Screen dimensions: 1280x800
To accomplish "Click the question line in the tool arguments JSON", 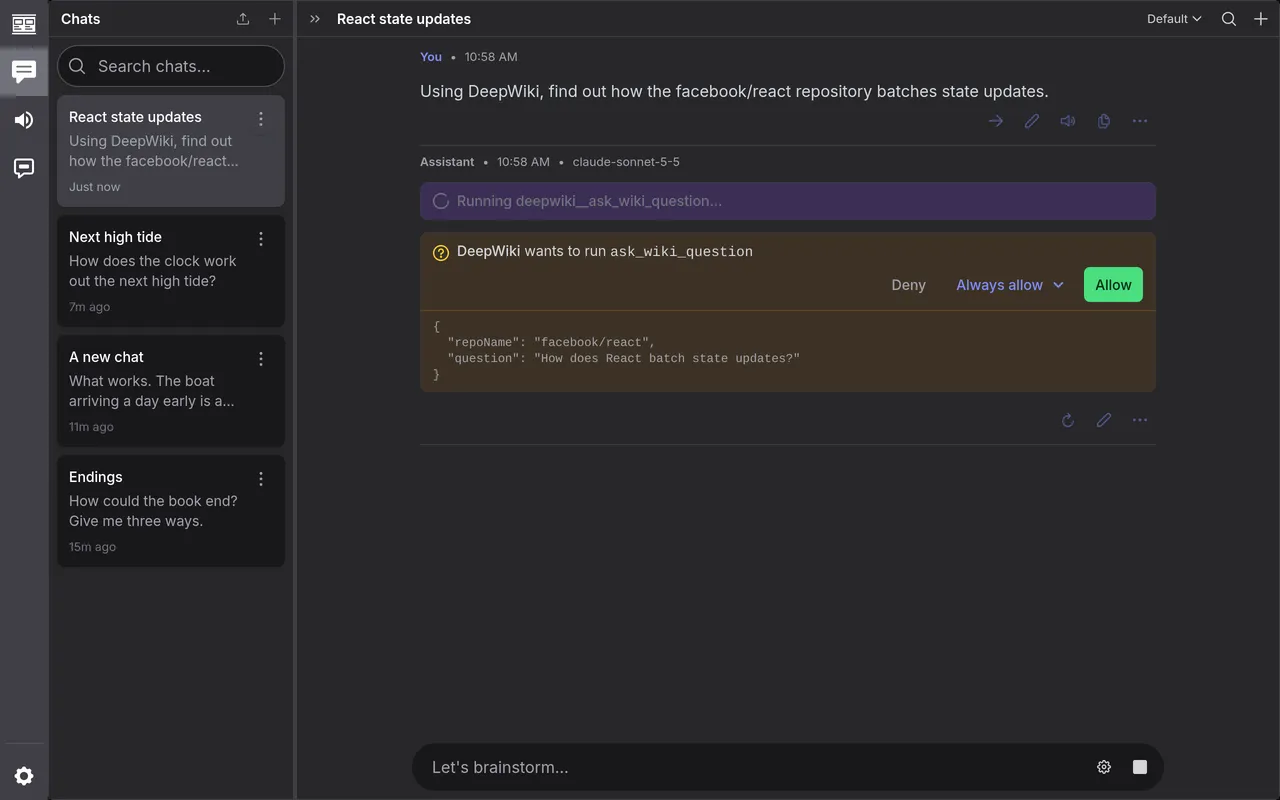I will [624, 358].
